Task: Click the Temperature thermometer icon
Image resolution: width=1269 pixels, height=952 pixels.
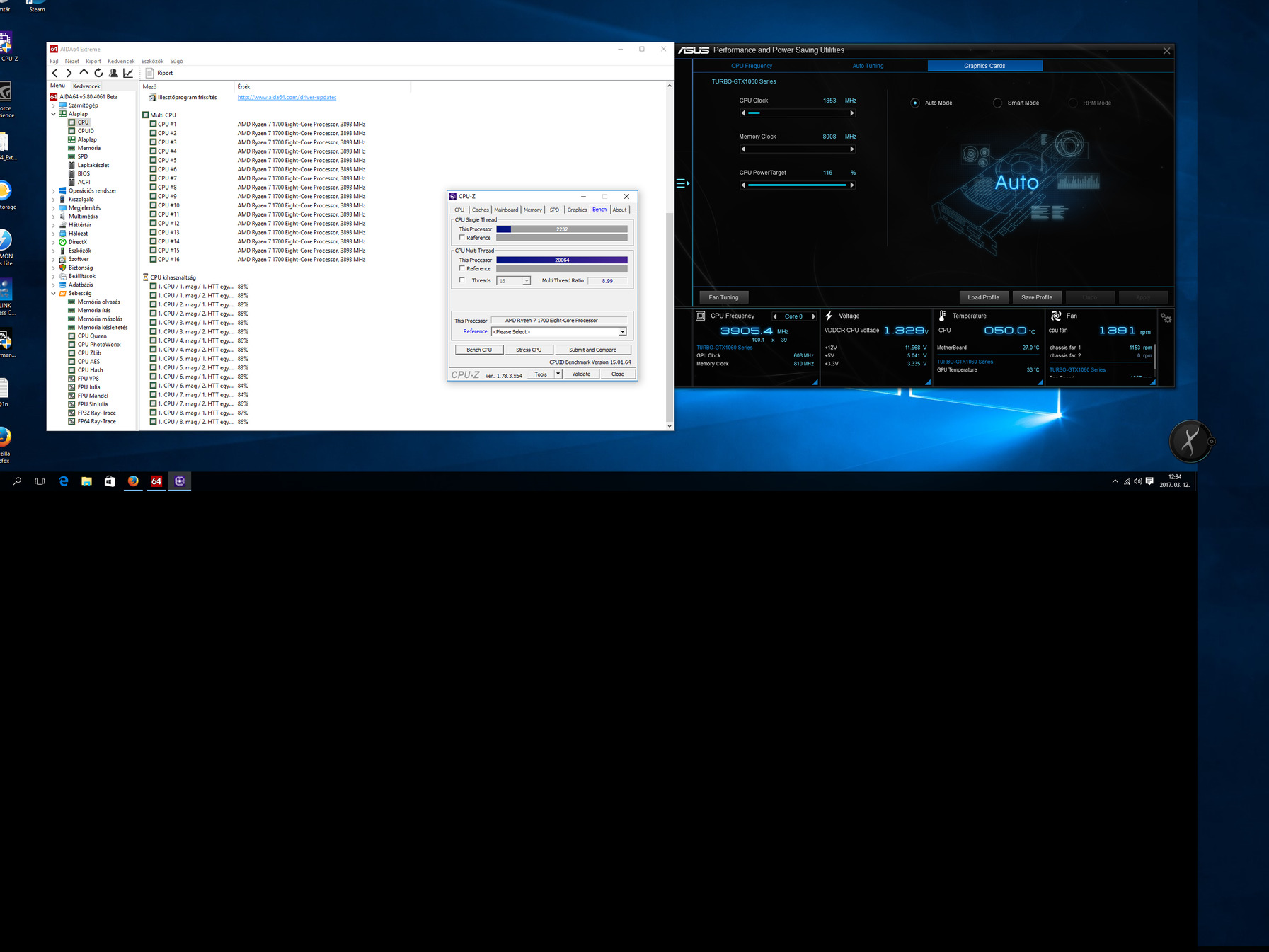Action: point(942,316)
